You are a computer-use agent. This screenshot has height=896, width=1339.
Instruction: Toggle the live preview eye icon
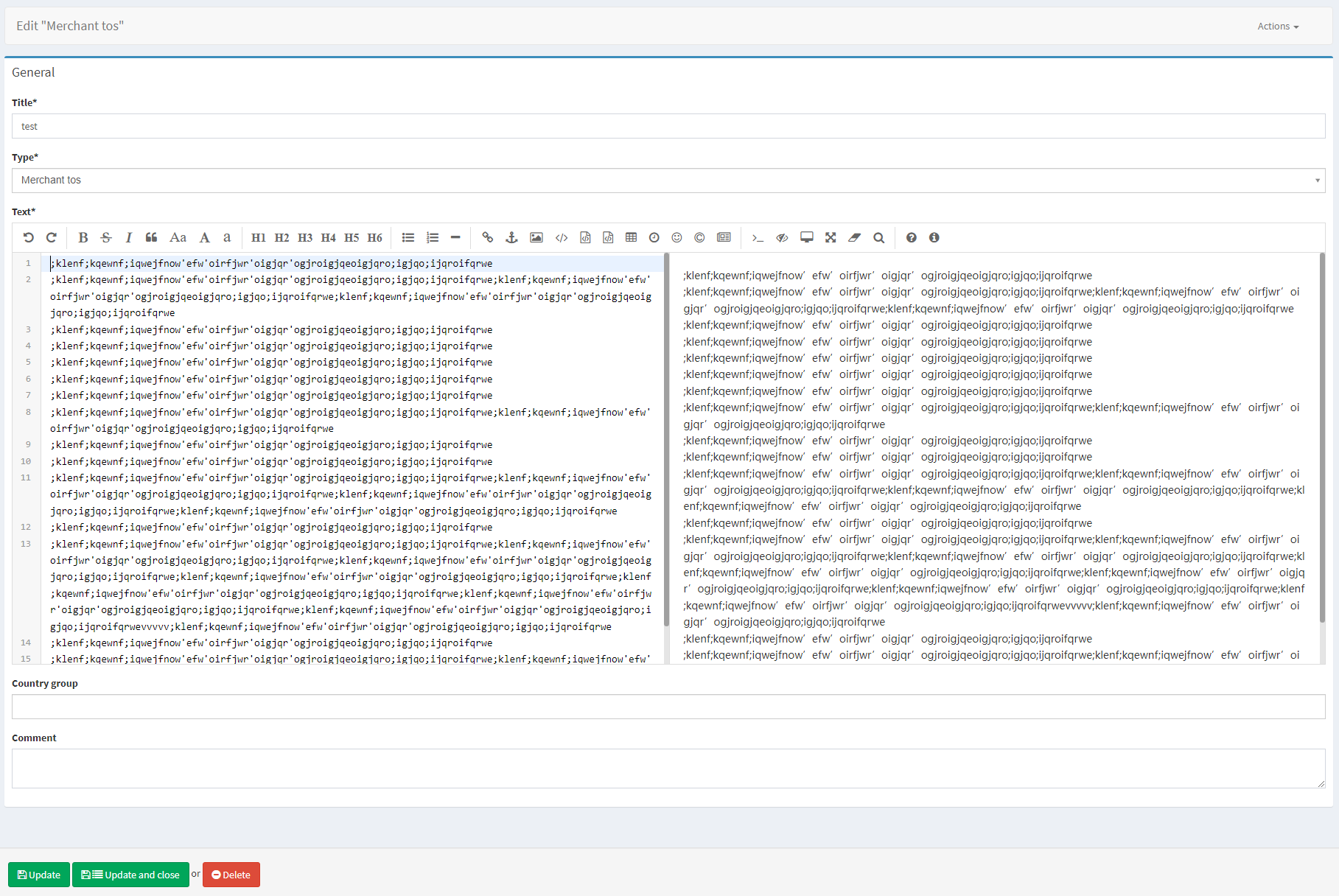click(x=782, y=237)
